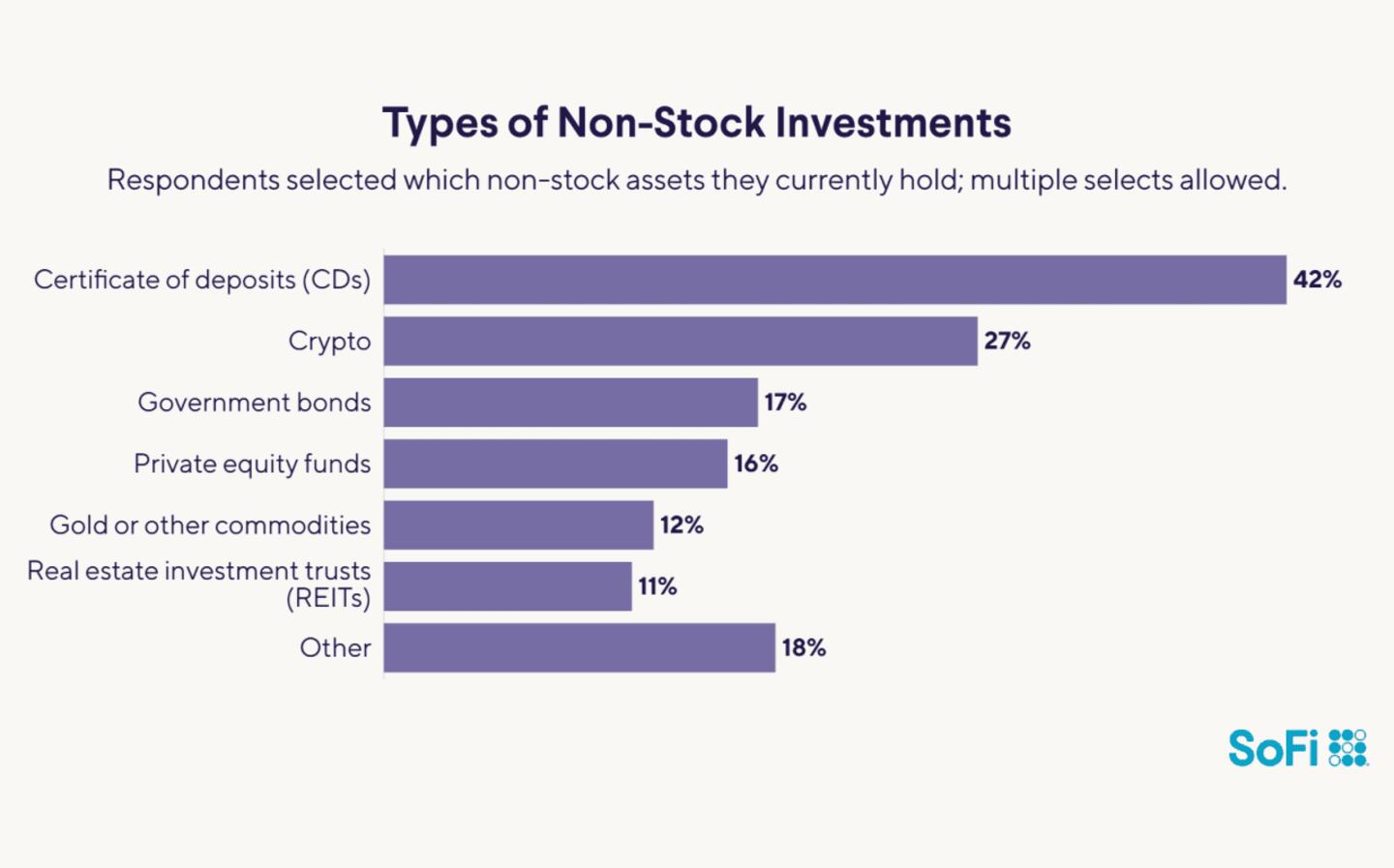1394x868 pixels.
Task: Select the REITs bar
Action: pyautogui.click(x=507, y=586)
